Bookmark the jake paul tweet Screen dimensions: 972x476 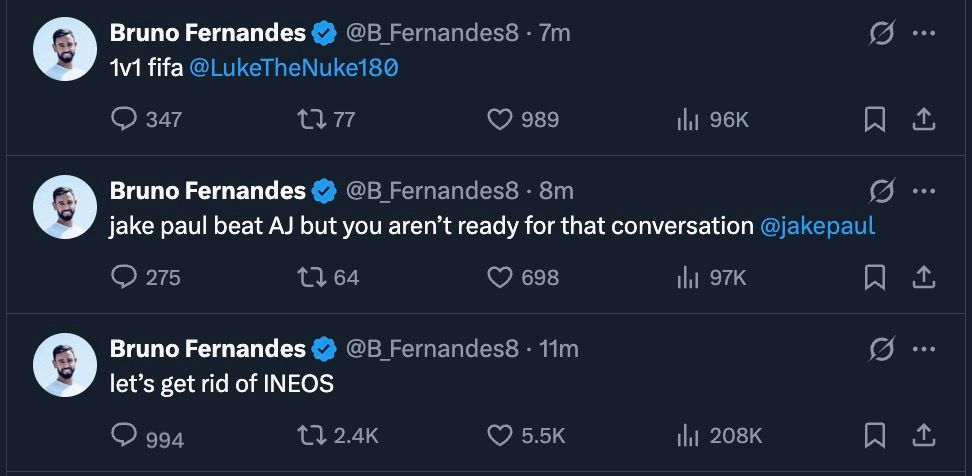point(875,277)
